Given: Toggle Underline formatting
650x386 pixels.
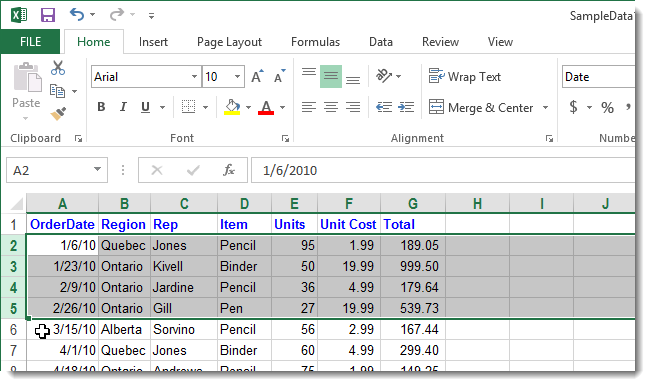Looking at the screenshot, I should tap(145, 107).
